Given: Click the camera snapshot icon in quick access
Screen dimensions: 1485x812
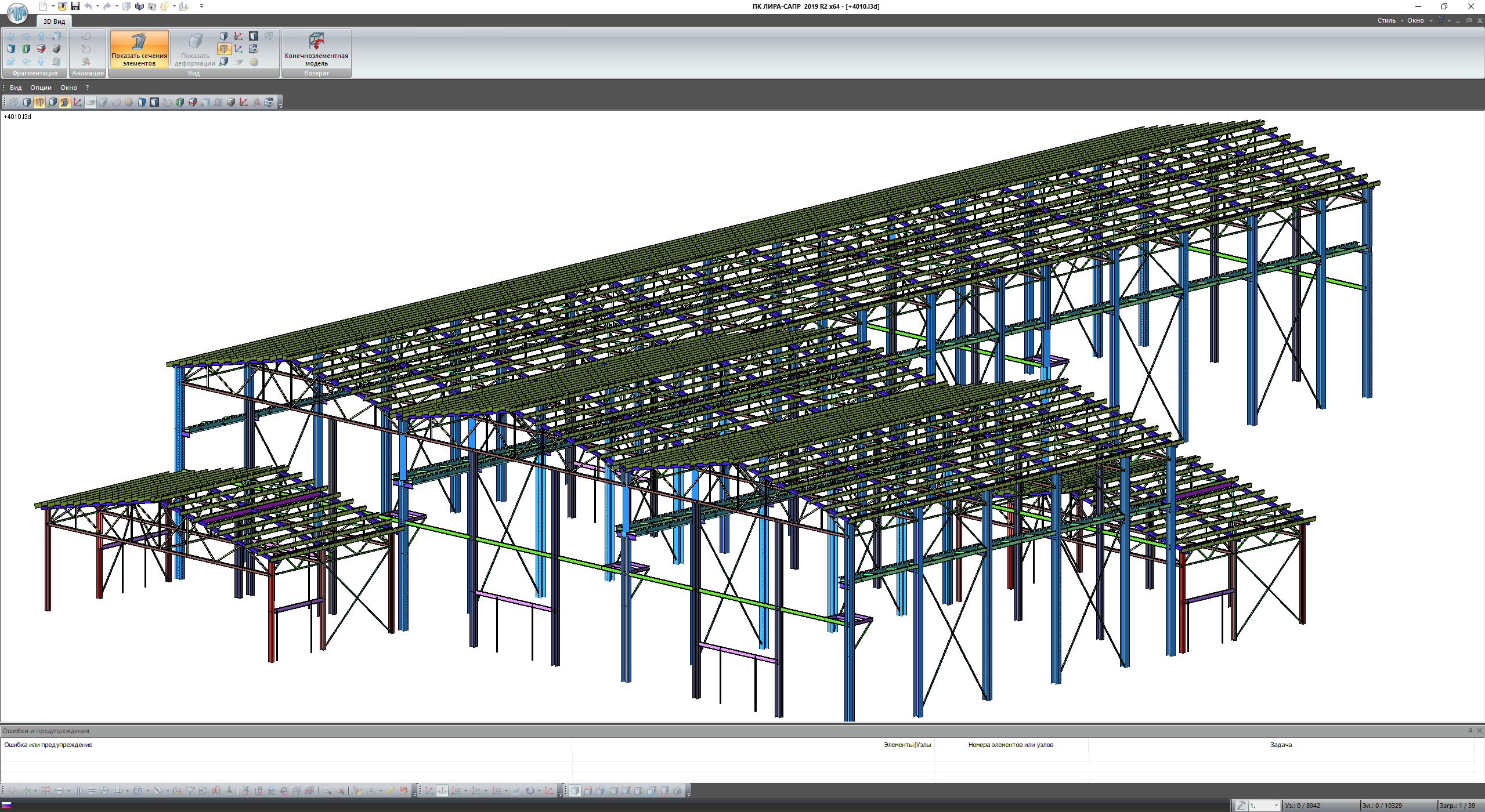Looking at the screenshot, I should pyautogui.click(x=151, y=6).
